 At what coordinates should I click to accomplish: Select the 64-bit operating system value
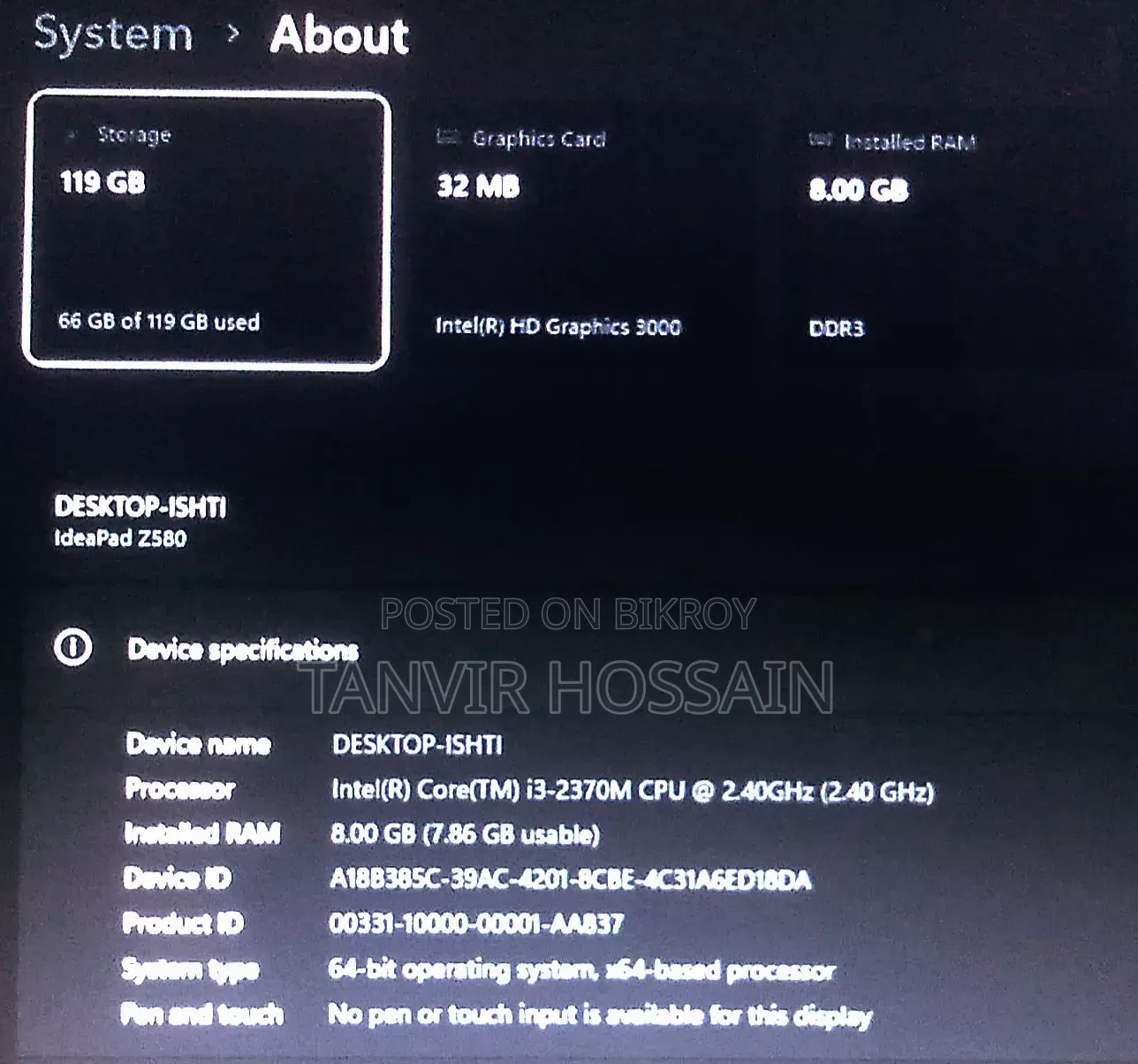pyautogui.click(x=581, y=970)
